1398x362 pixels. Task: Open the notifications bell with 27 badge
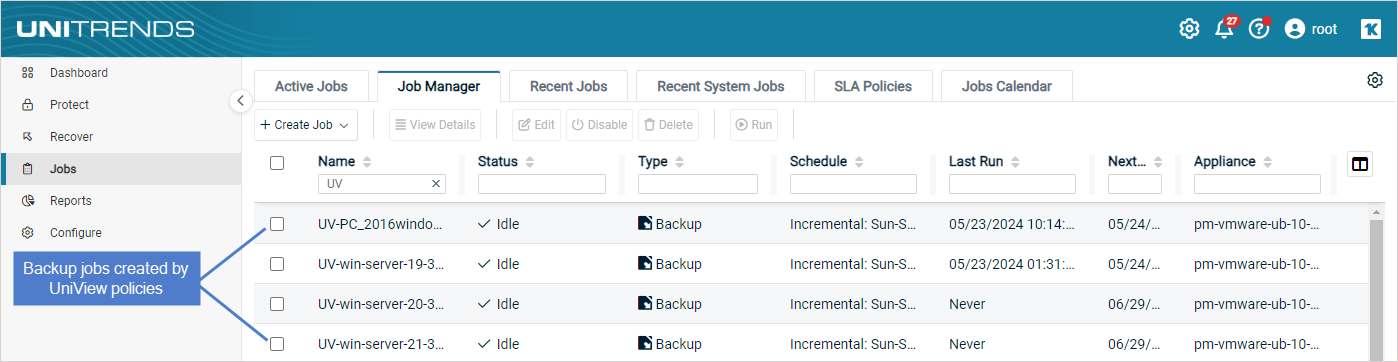pyautogui.click(x=1225, y=29)
